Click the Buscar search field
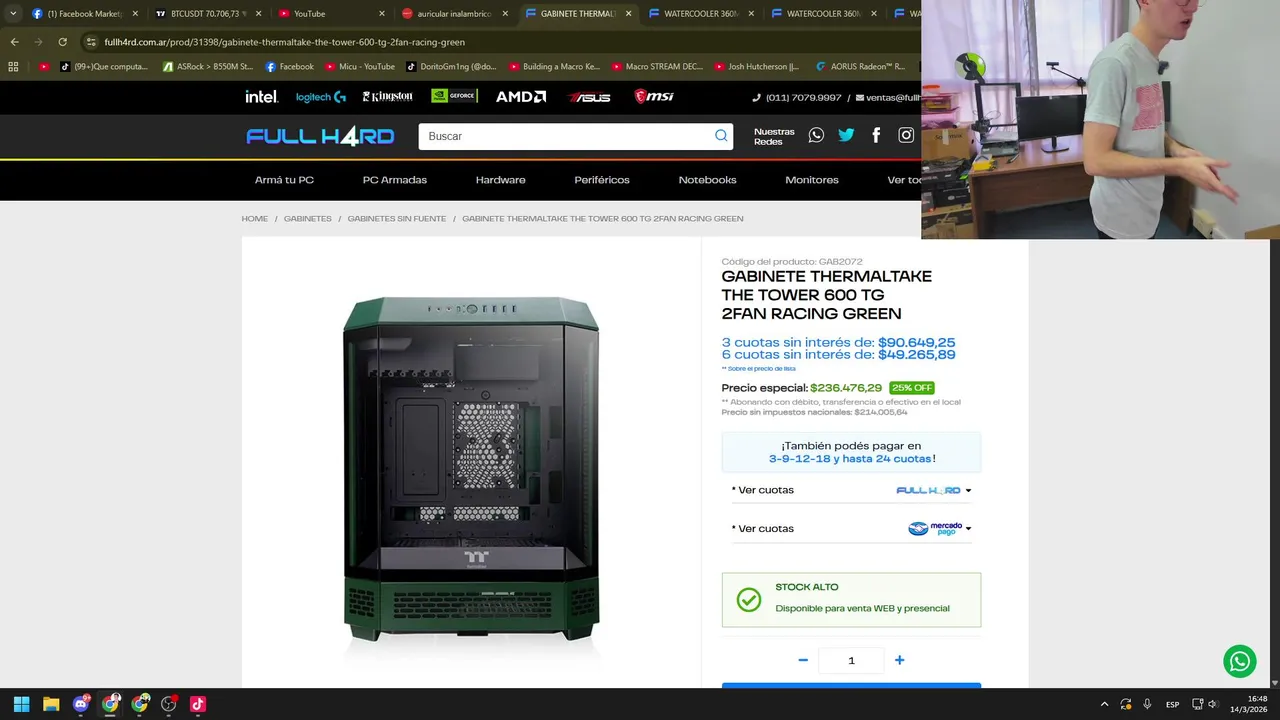Viewport: 1280px width, 720px height. point(565,136)
